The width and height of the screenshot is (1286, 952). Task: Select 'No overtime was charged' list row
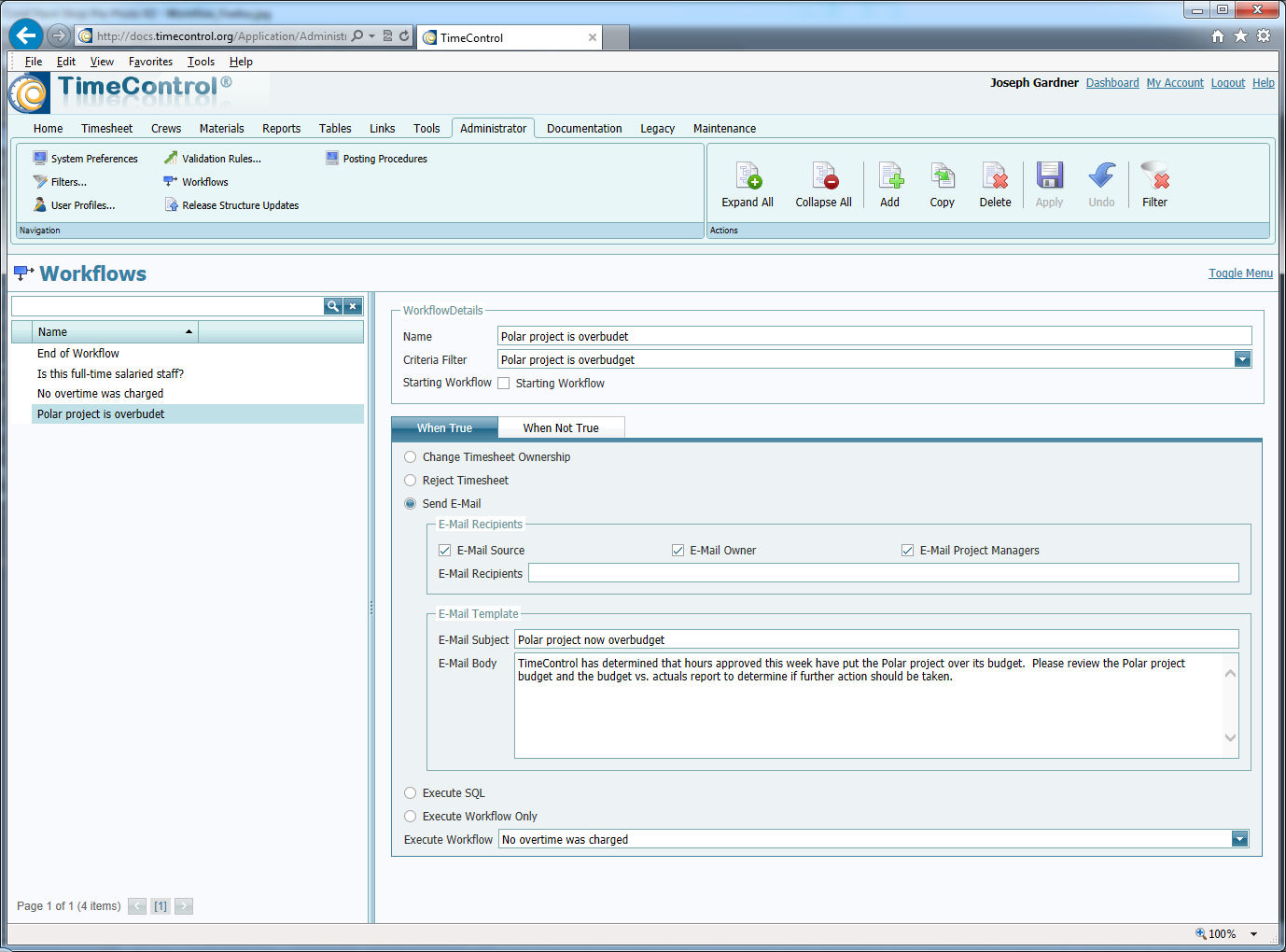198,394
